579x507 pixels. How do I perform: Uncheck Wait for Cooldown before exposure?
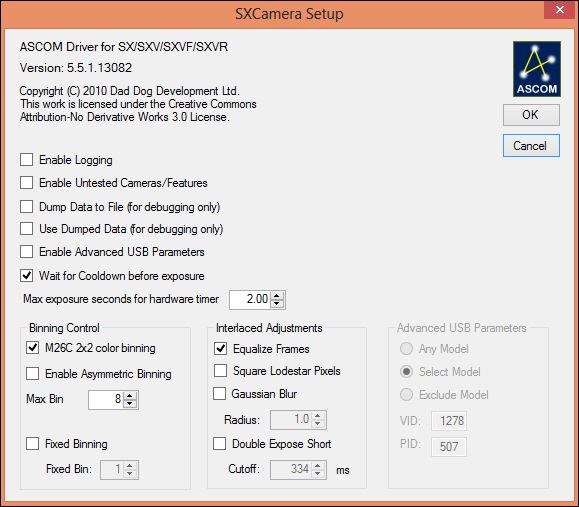[27, 276]
